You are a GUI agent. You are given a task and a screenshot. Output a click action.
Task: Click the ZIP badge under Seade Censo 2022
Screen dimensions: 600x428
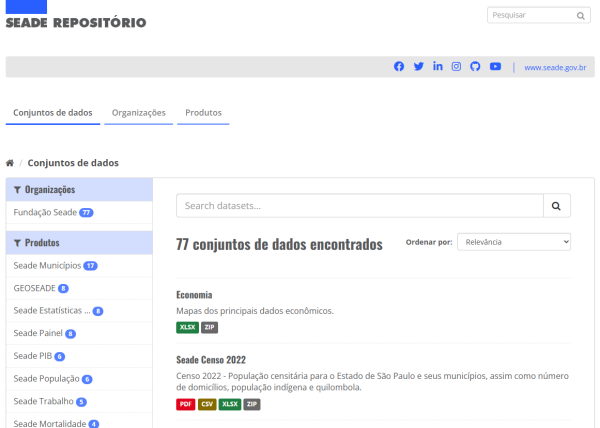(x=252, y=404)
